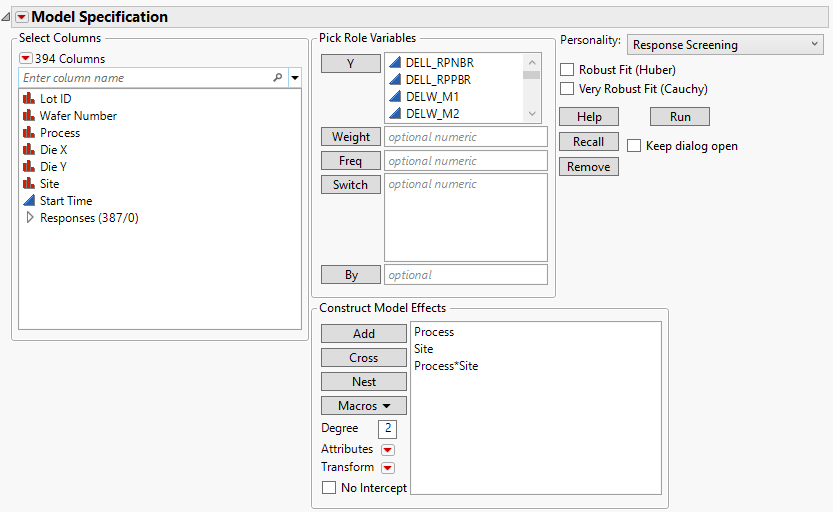Select DELL_RPNBR in Y list
The image size is (833, 512).
[440, 63]
